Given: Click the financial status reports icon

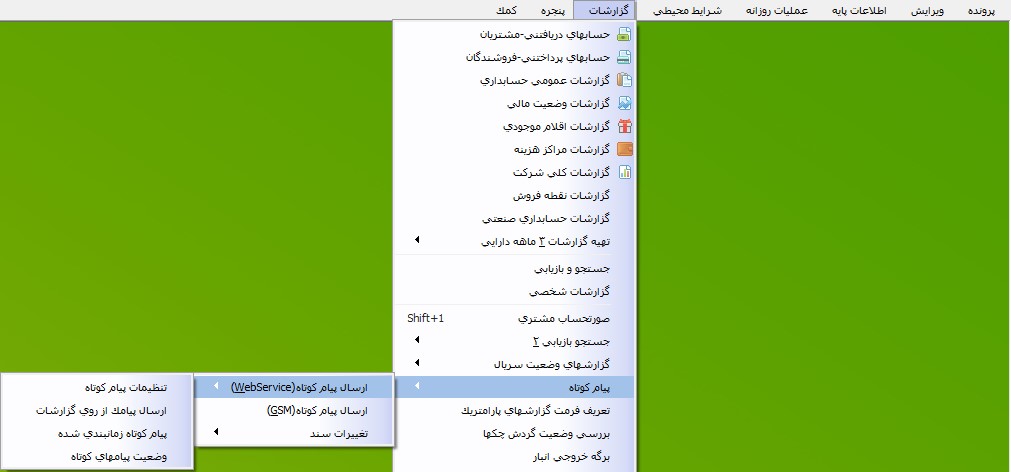Looking at the screenshot, I should point(624,104).
